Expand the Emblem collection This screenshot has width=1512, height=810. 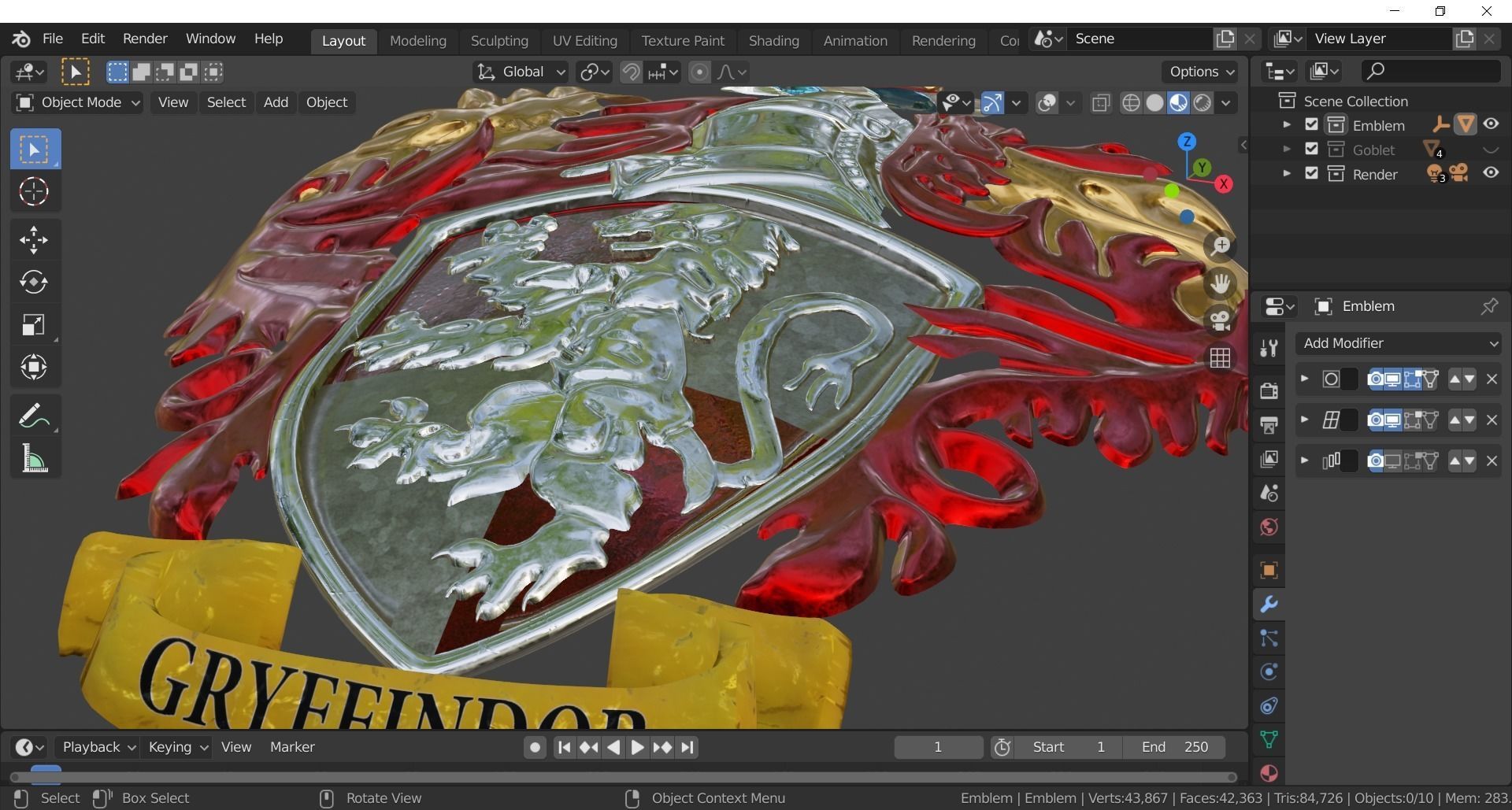tap(1287, 124)
